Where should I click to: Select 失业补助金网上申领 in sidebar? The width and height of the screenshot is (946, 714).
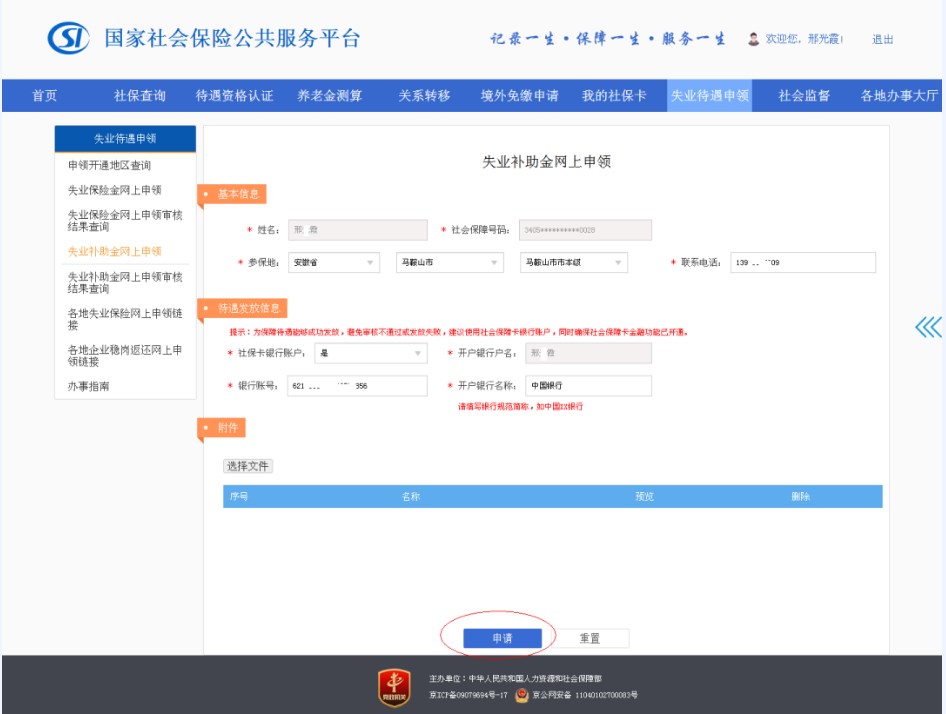[115, 251]
